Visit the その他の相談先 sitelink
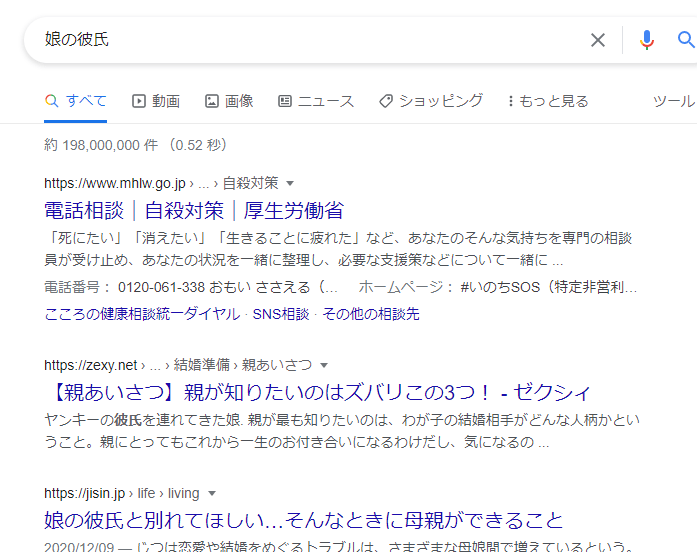The width and height of the screenshot is (697, 552). pos(370,314)
